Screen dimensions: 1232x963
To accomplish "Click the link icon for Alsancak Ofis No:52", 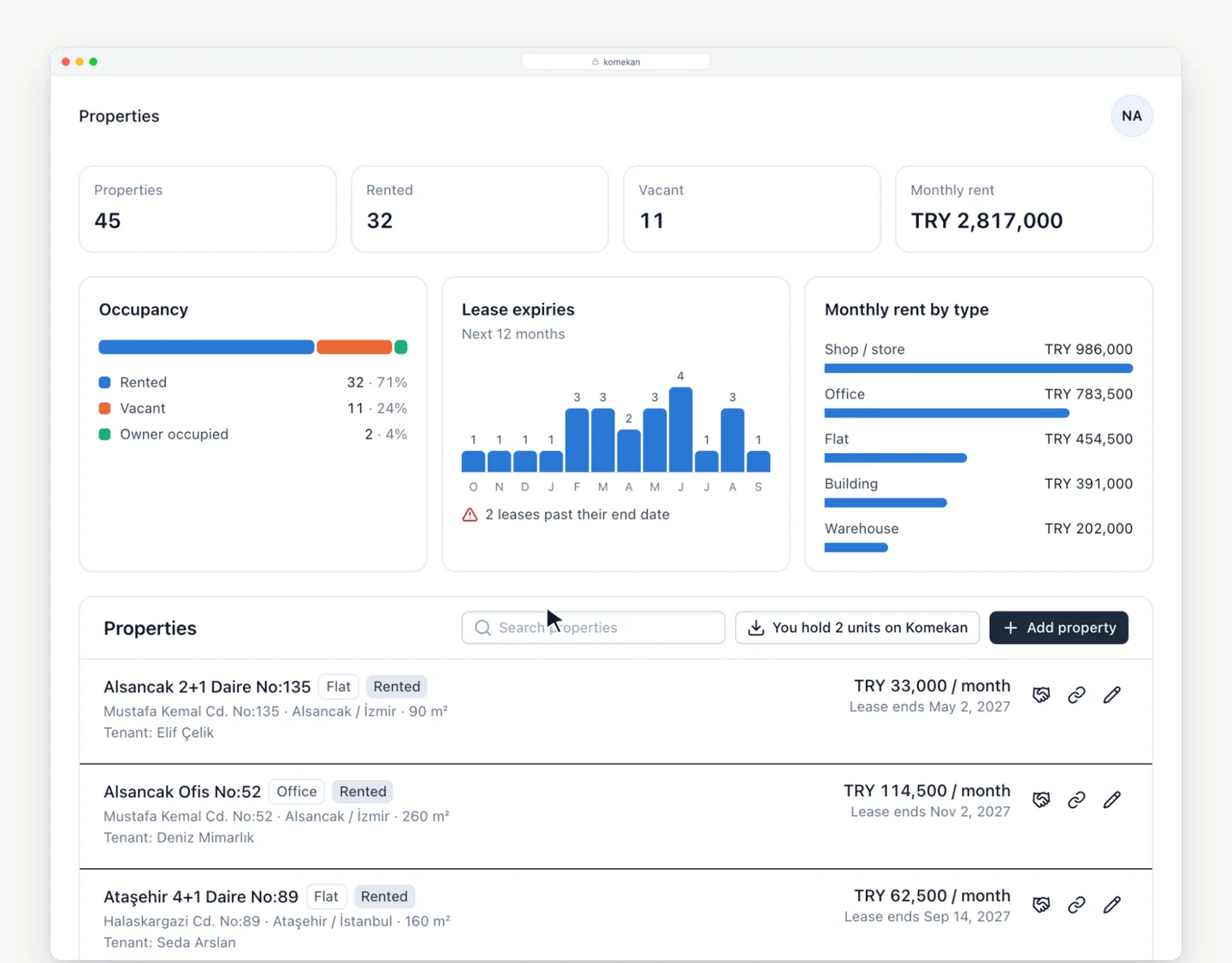I will [x=1076, y=801].
